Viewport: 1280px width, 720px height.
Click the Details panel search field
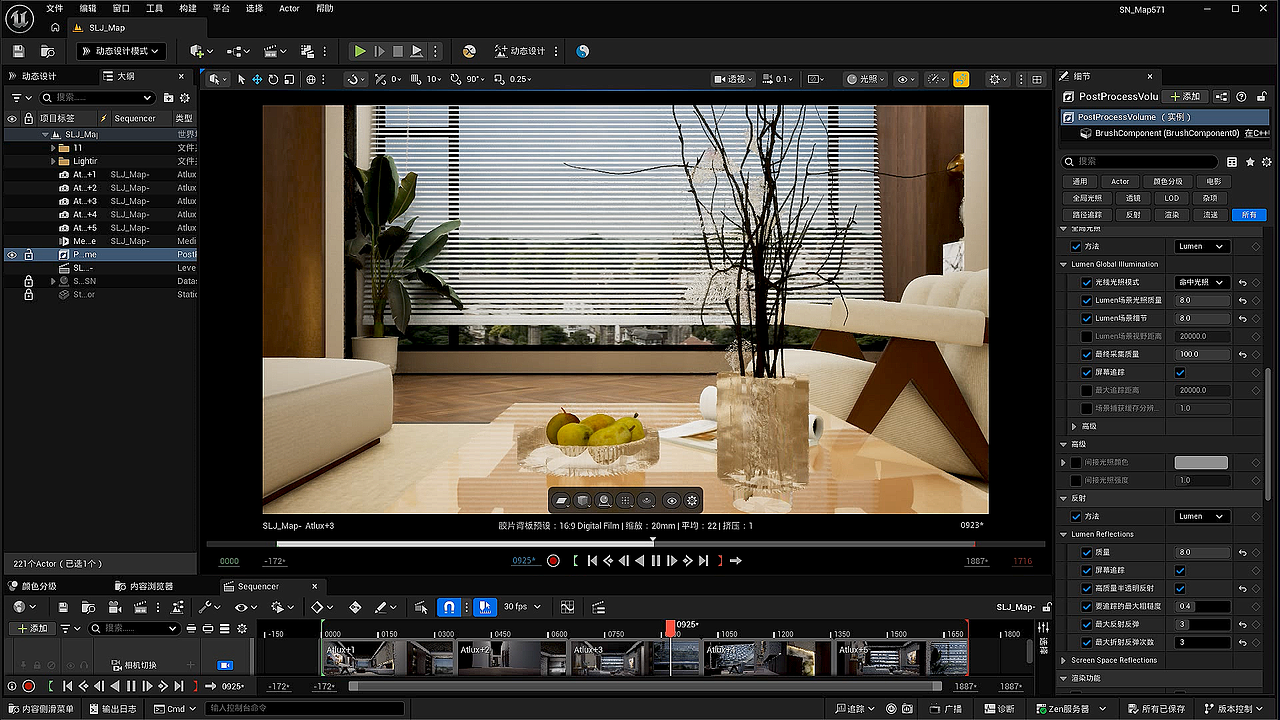coord(1141,161)
